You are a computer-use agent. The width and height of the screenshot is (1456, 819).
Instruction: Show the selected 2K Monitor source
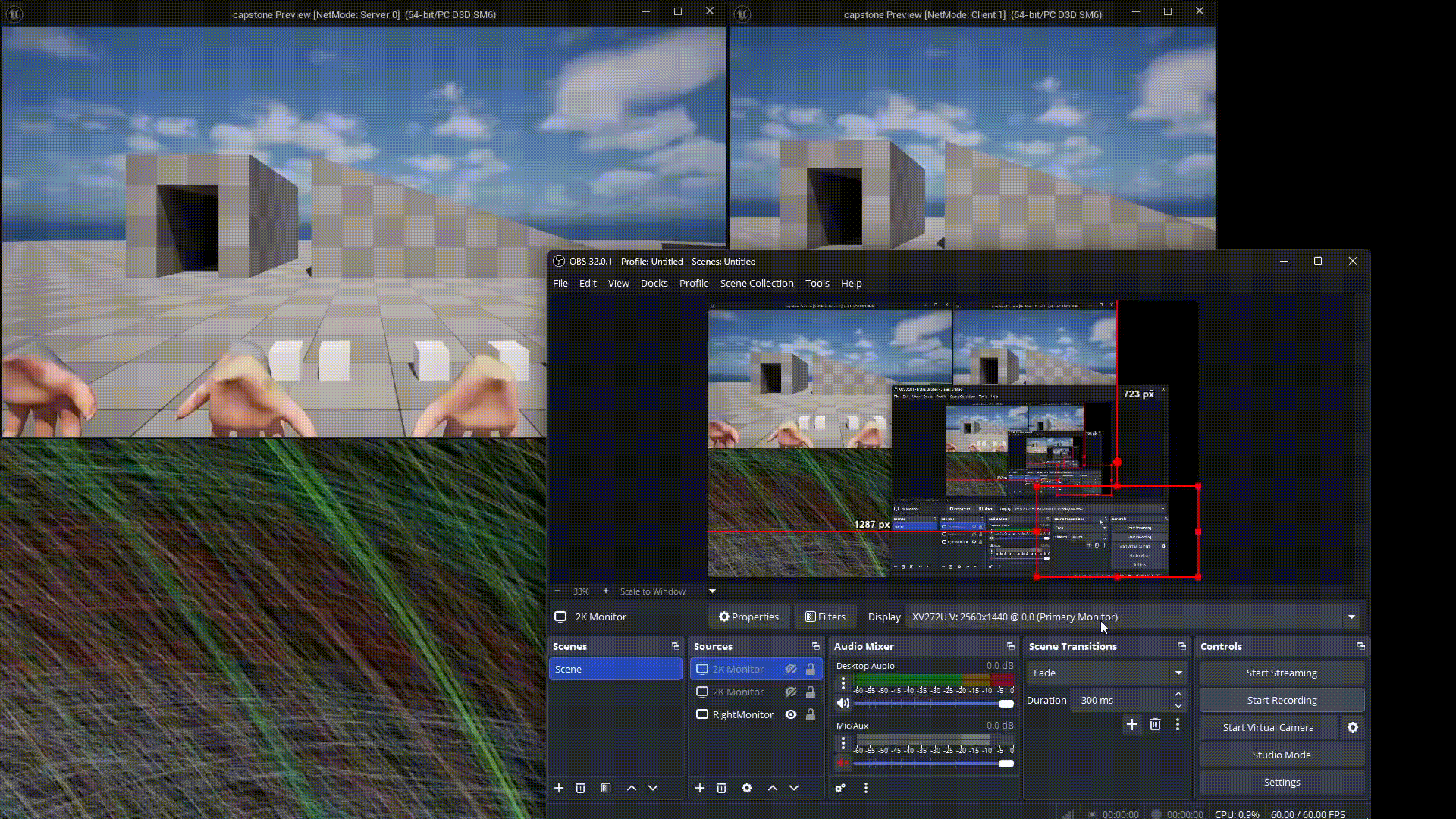pos(791,669)
